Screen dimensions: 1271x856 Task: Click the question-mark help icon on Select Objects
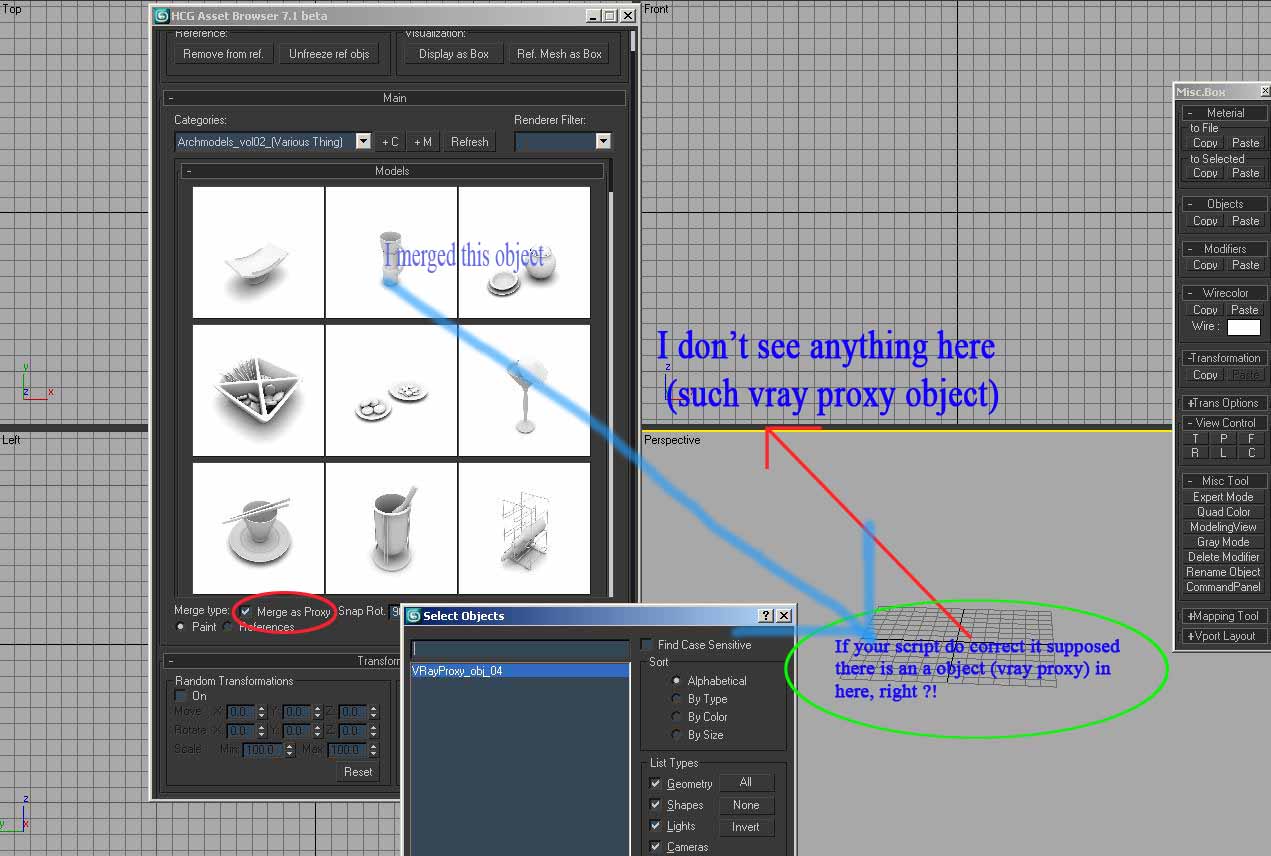pos(765,616)
